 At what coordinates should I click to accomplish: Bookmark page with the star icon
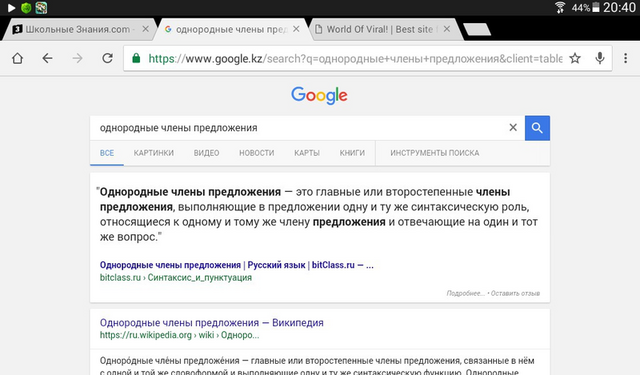pos(575,58)
